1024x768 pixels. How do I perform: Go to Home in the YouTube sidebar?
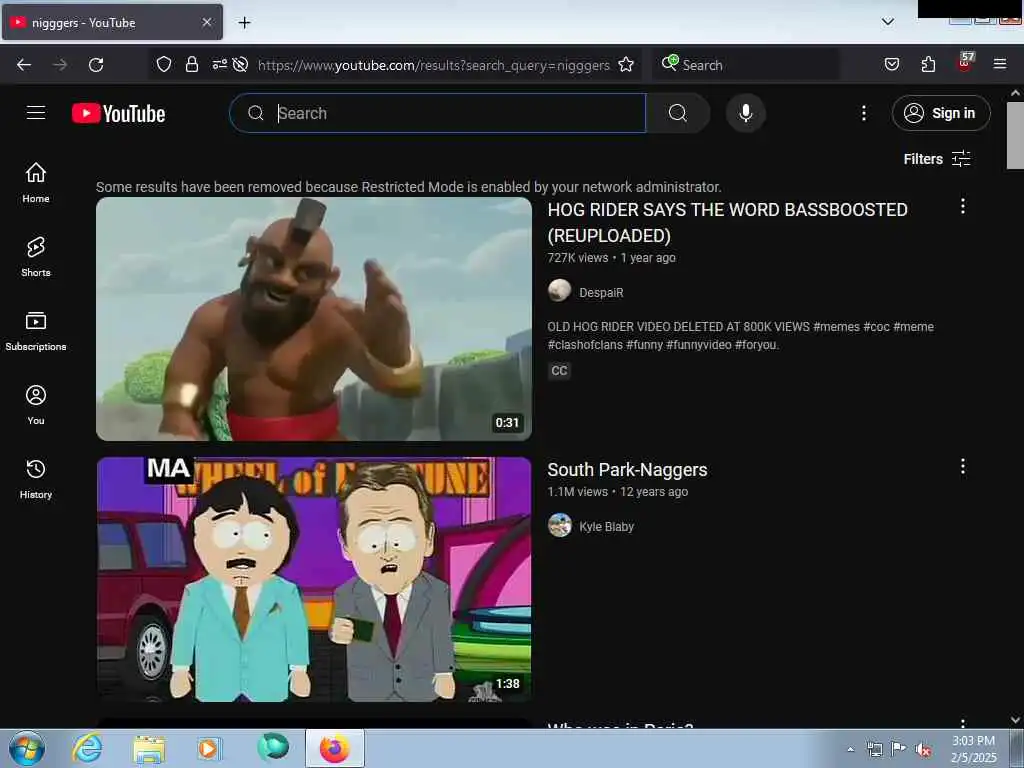click(x=36, y=183)
